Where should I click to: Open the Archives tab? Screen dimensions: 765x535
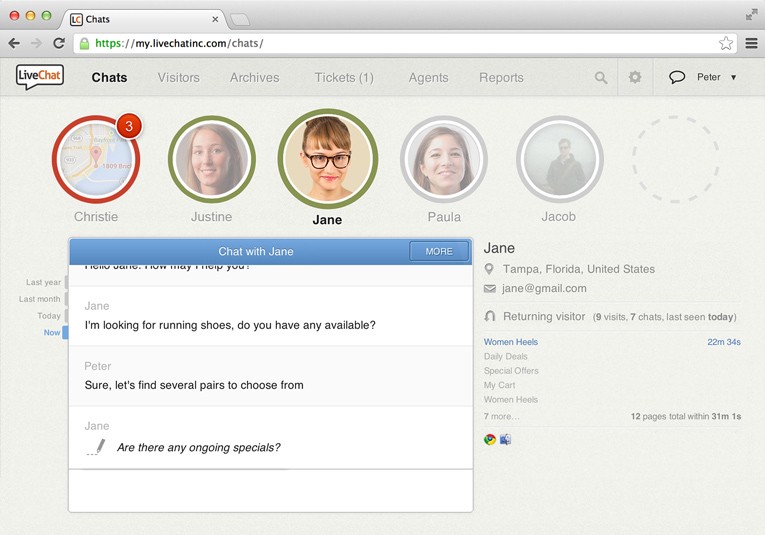[255, 78]
